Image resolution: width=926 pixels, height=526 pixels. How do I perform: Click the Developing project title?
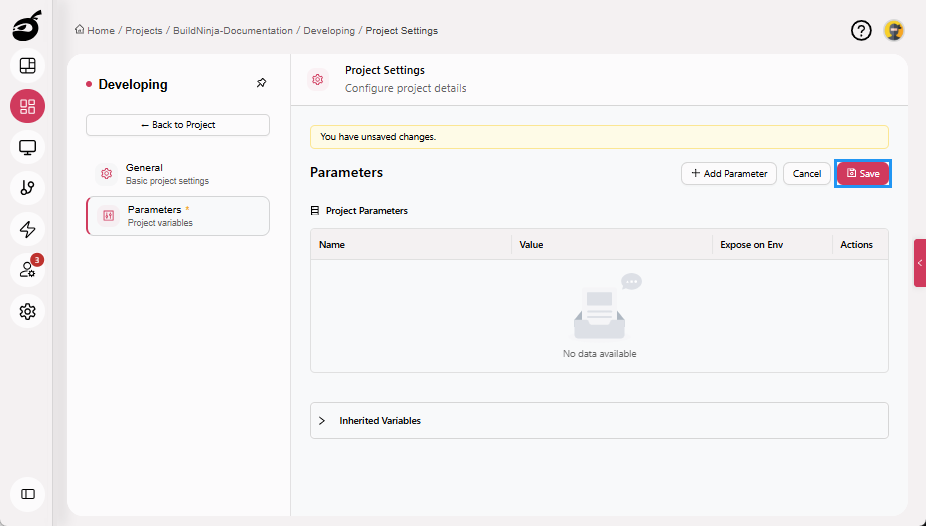pos(133,84)
